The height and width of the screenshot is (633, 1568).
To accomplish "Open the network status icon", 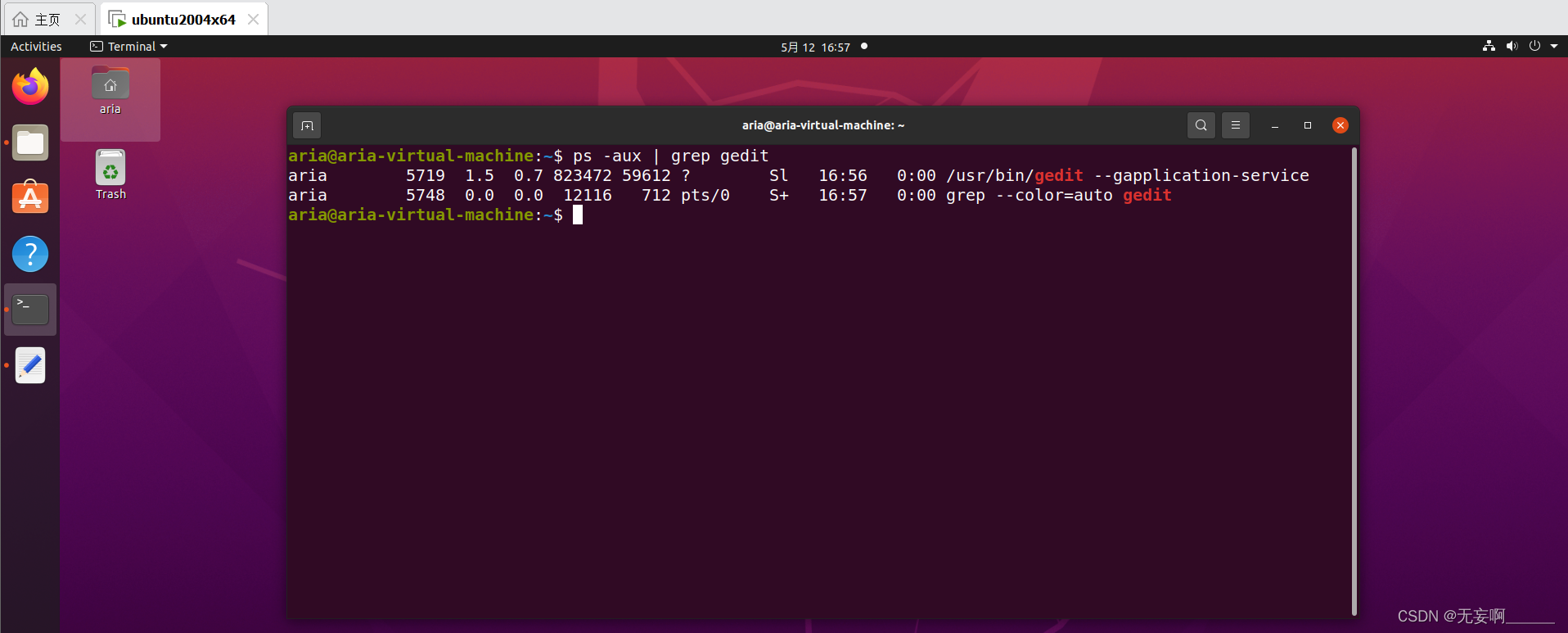I will pyautogui.click(x=1489, y=47).
